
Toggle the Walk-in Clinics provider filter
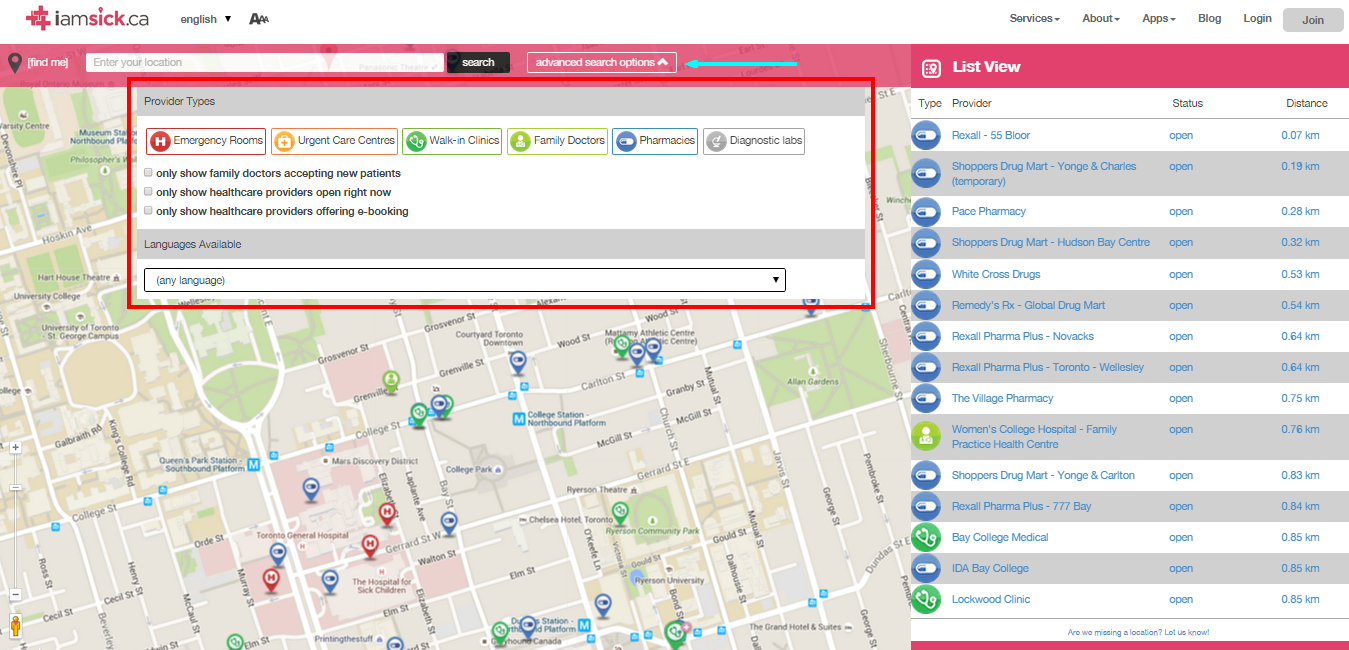pyautogui.click(x=452, y=141)
